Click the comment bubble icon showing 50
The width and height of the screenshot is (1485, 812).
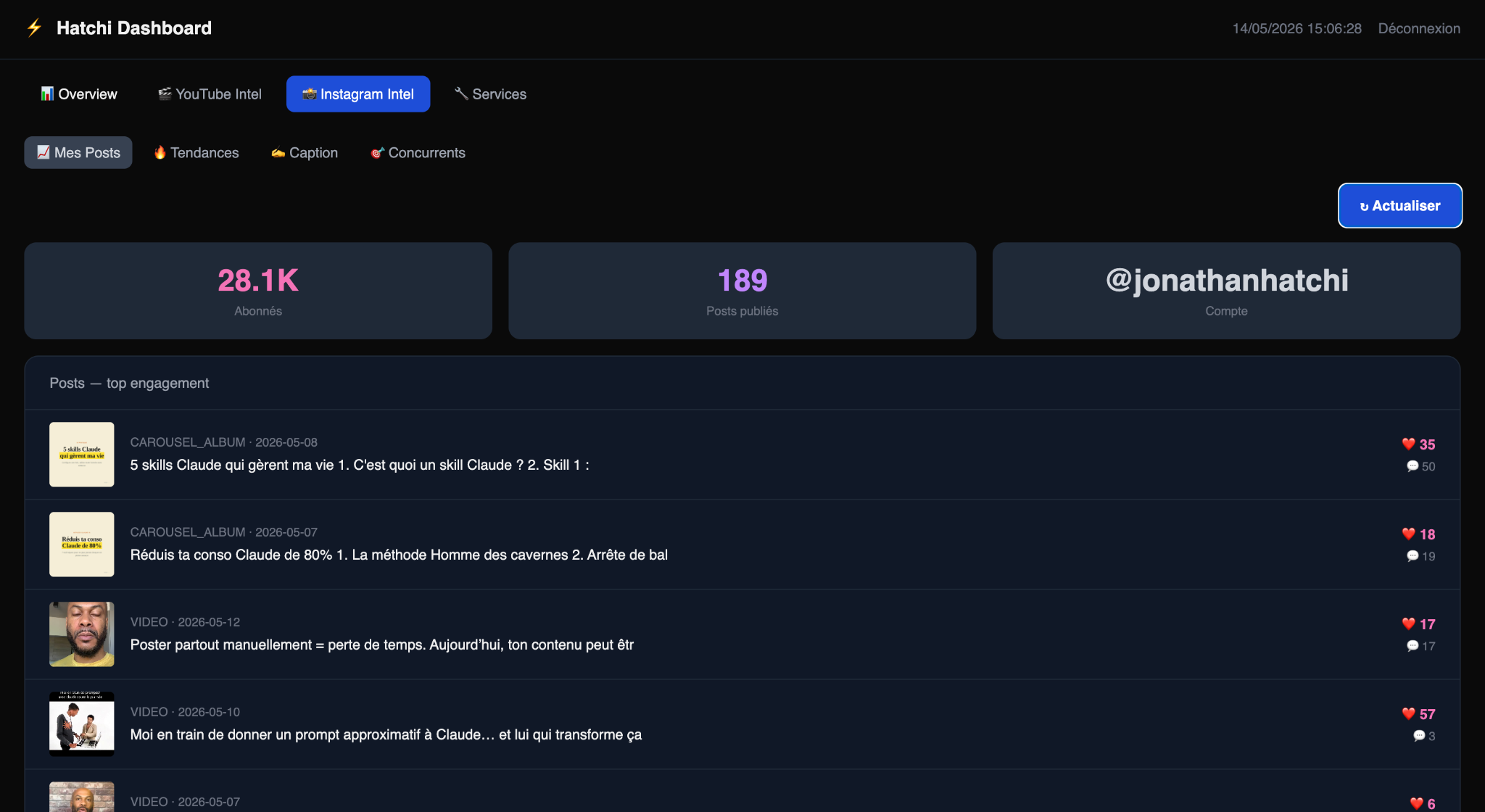1412,466
